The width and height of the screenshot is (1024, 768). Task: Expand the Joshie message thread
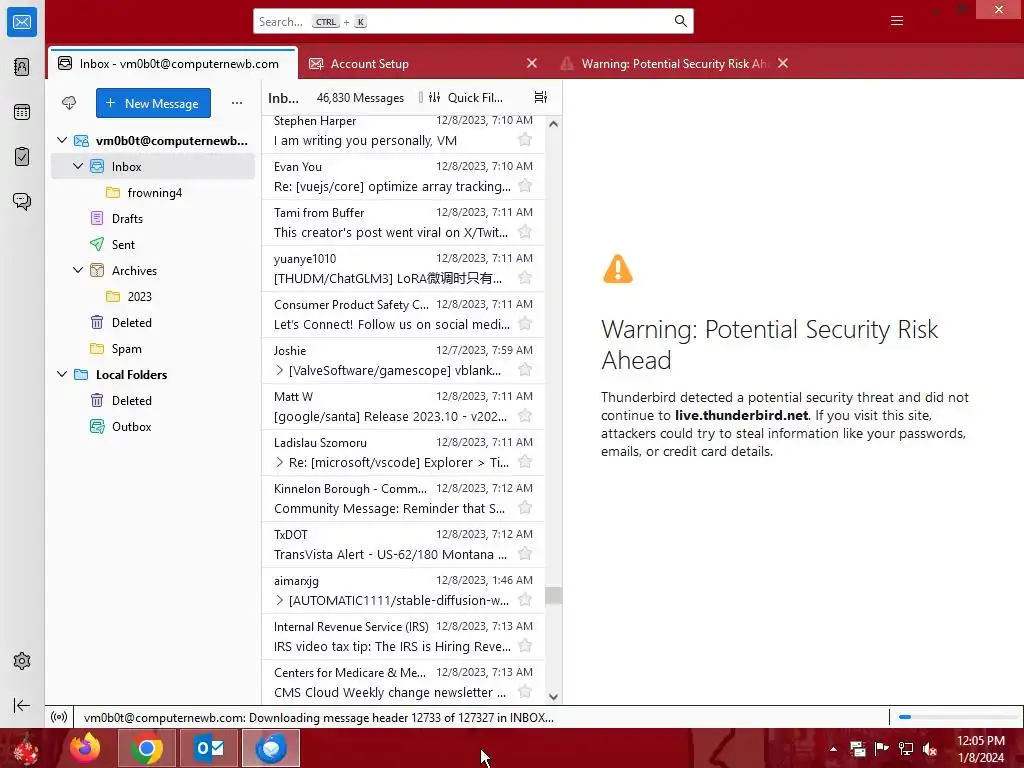[280, 370]
